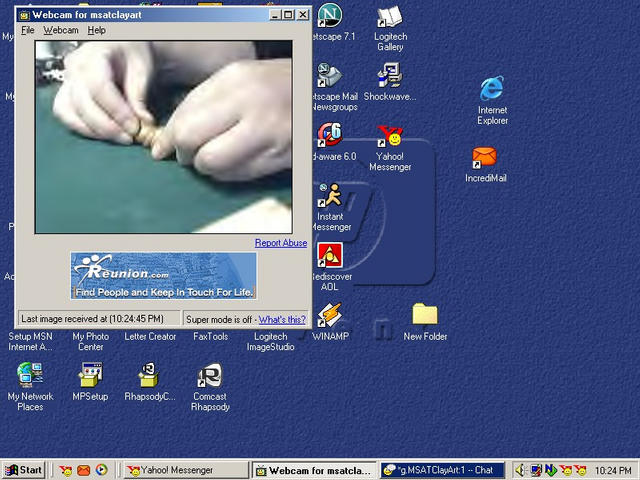This screenshot has width=640, height=480.
Task: Open the File menu in Webcam window
Action: coord(28,30)
